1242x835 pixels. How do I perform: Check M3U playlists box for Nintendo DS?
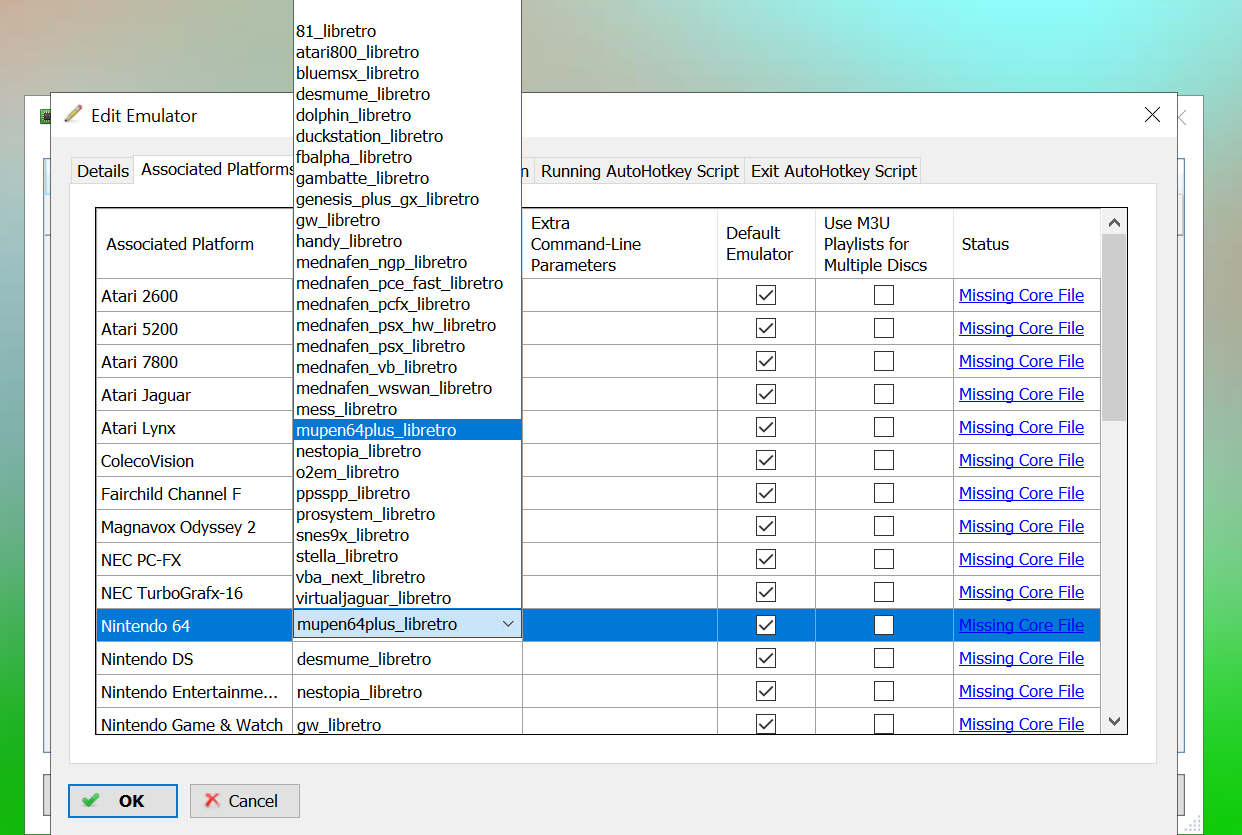coord(884,658)
